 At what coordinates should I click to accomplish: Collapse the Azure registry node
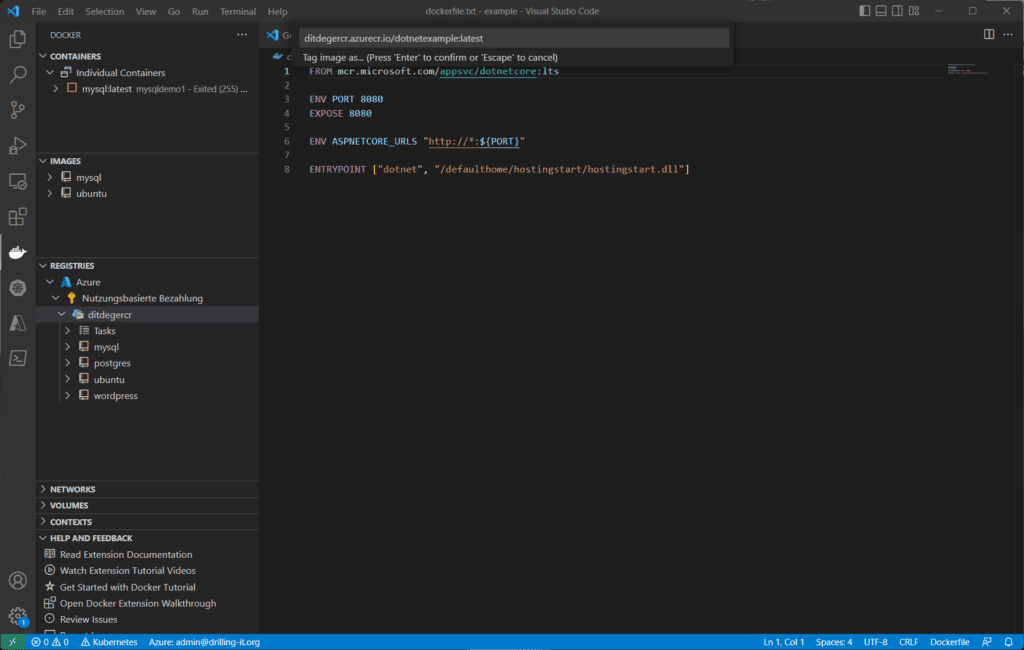click(x=50, y=282)
